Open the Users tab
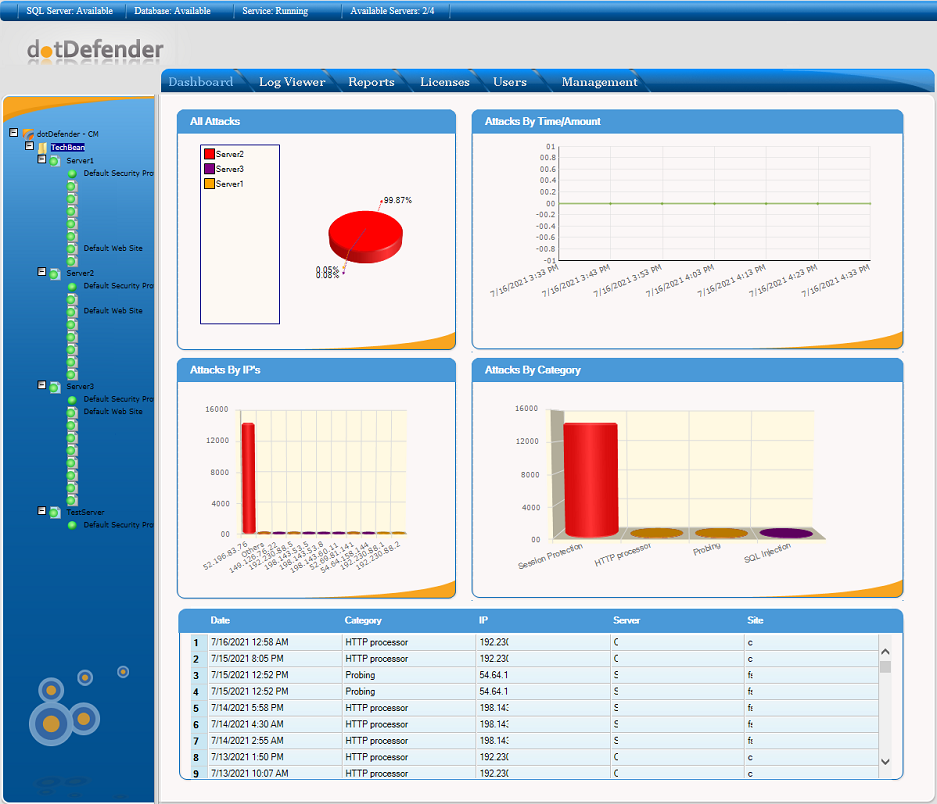This screenshot has height=804, width=937. coord(510,82)
